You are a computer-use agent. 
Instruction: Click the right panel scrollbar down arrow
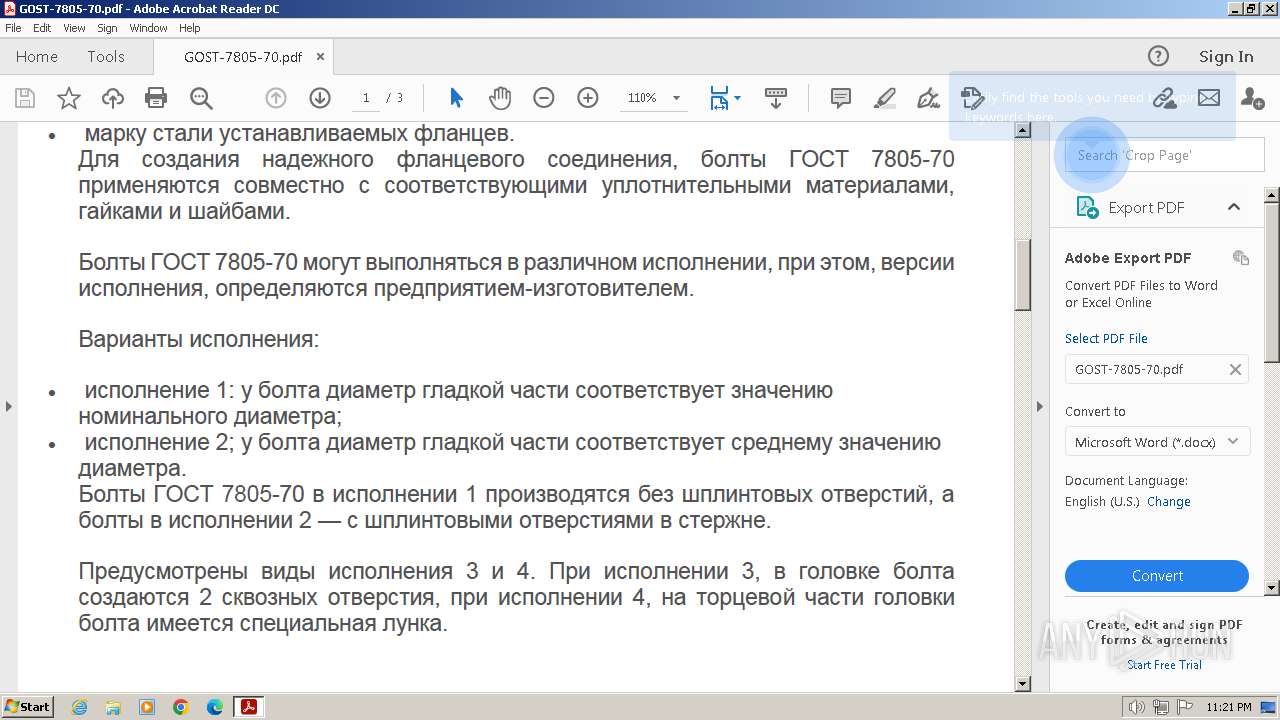(x=1272, y=588)
